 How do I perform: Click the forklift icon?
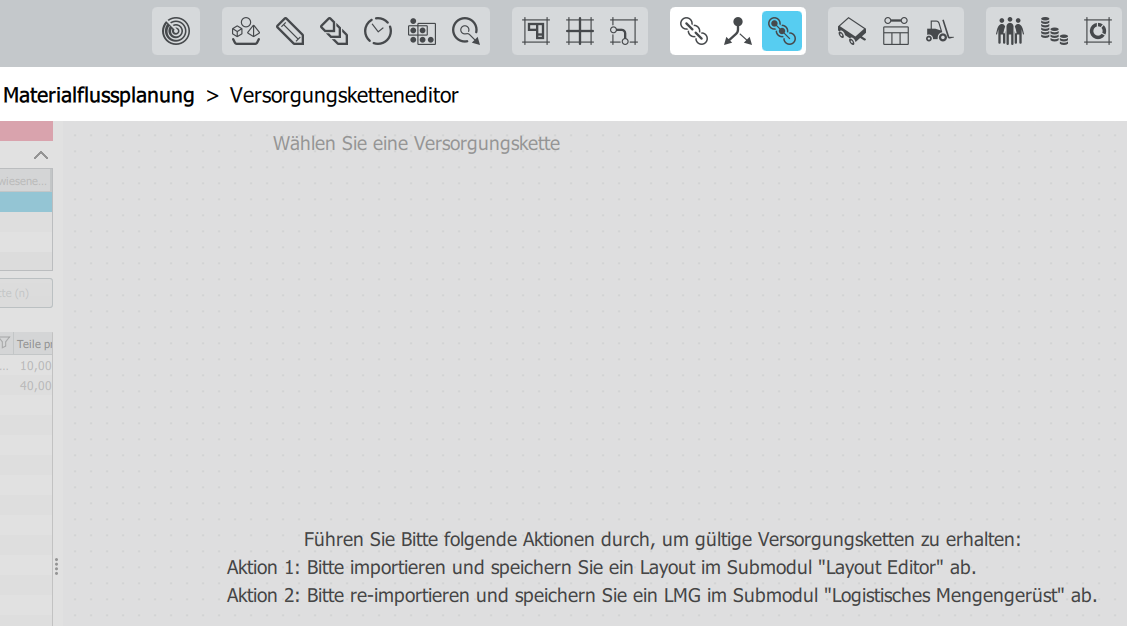click(940, 32)
